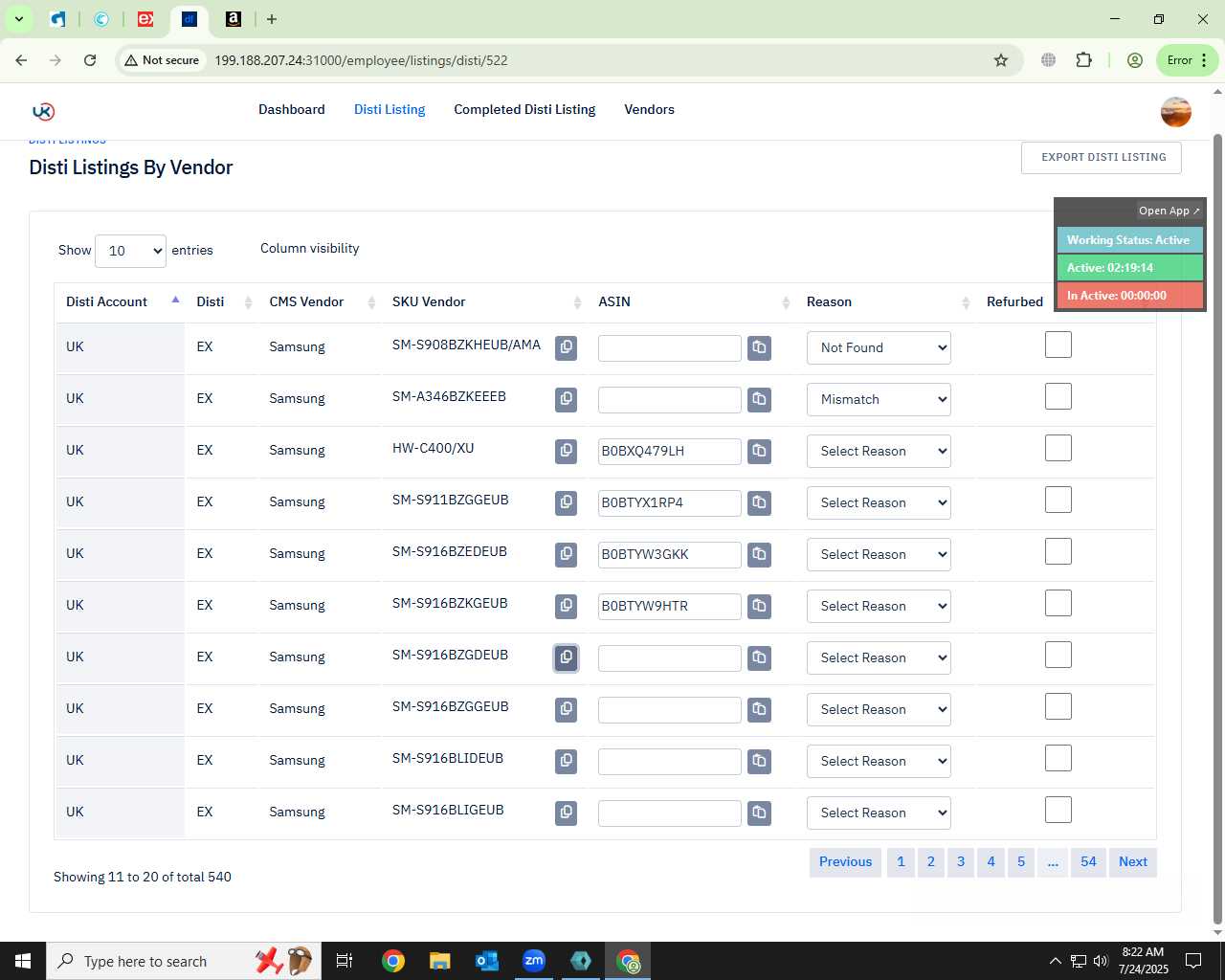Check Refurbed box for SM-S908BZKHEUB/AMA
Viewport: 1225px width, 980px height.
[x=1058, y=345]
